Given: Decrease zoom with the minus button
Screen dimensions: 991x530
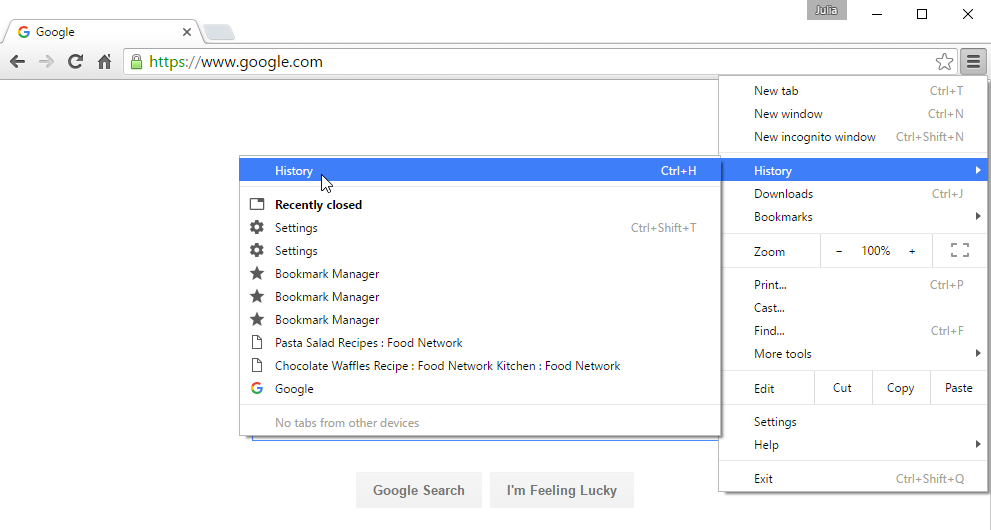Looking at the screenshot, I should (839, 251).
